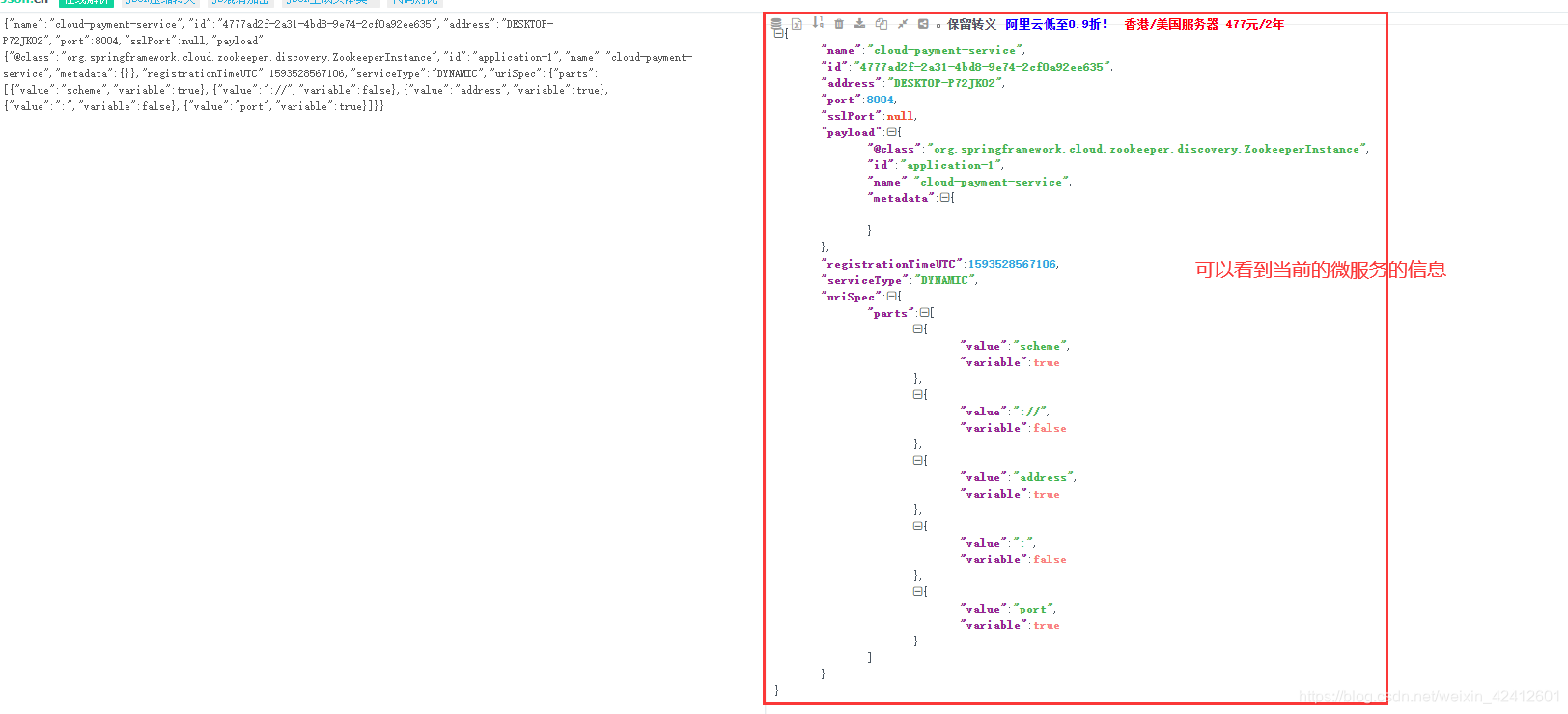1568x714 pixels.
Task: Click the variable false under "://"
Action: click(1050, 428)
